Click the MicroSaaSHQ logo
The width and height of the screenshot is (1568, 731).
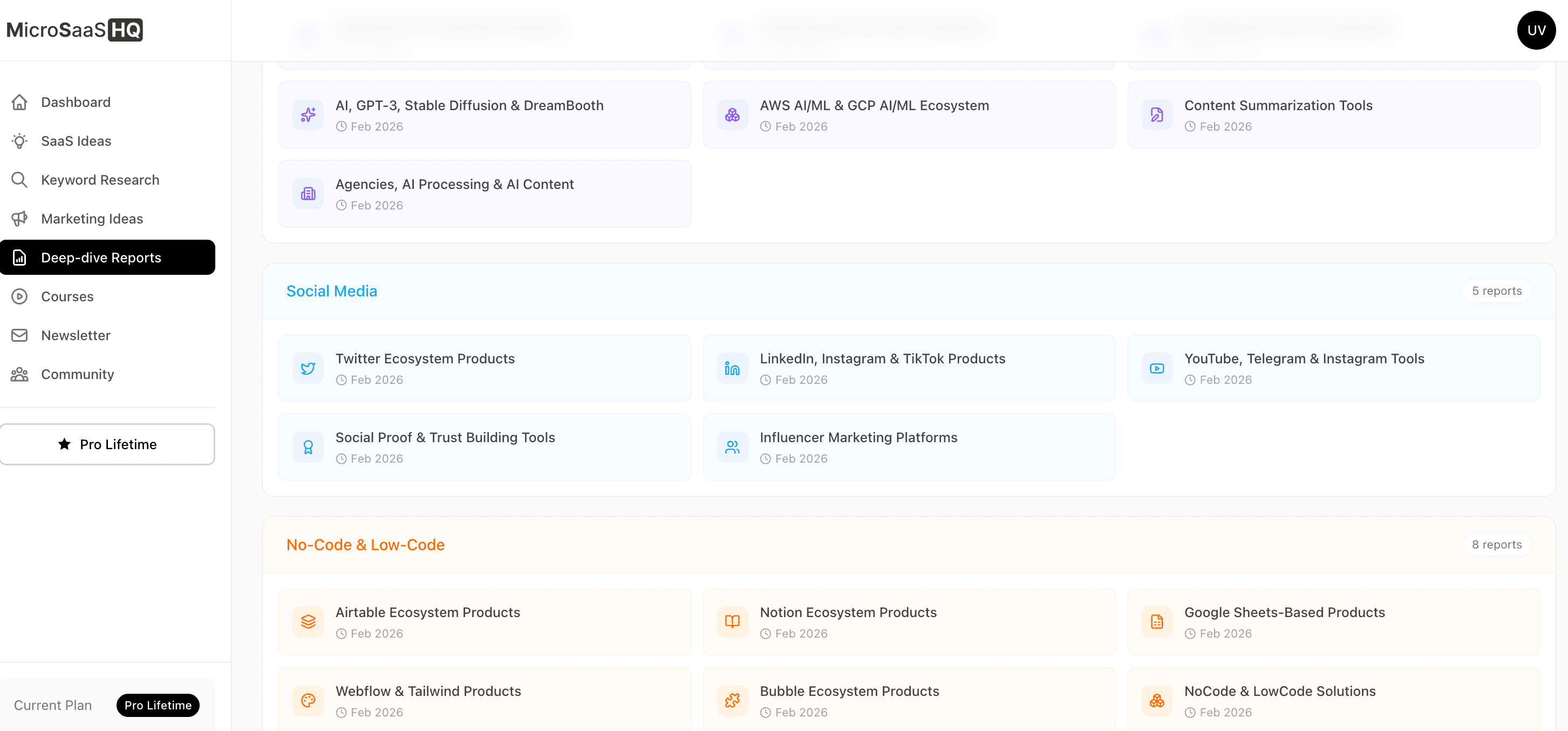(75, 30)
